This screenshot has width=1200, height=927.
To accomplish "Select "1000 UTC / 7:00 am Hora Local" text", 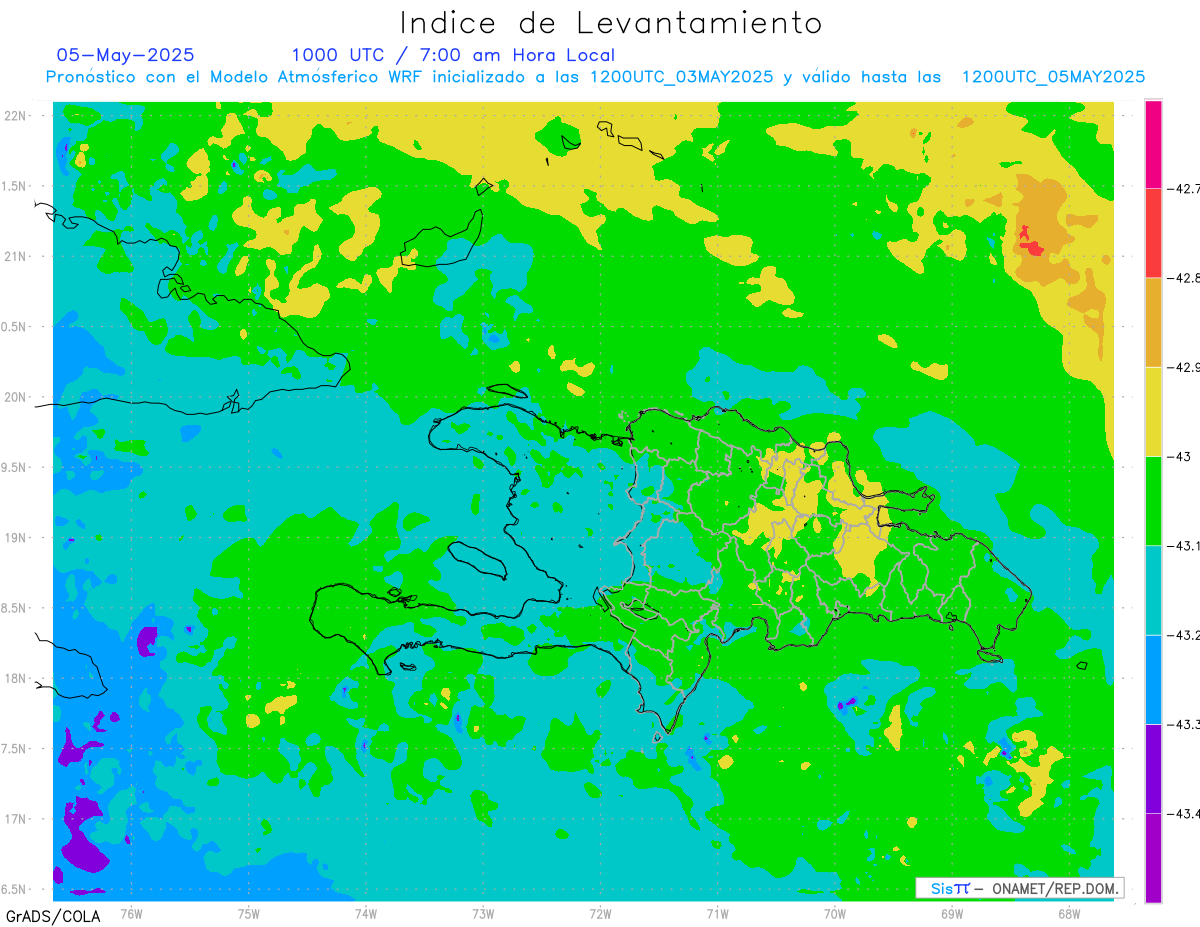I will point(453,55).
